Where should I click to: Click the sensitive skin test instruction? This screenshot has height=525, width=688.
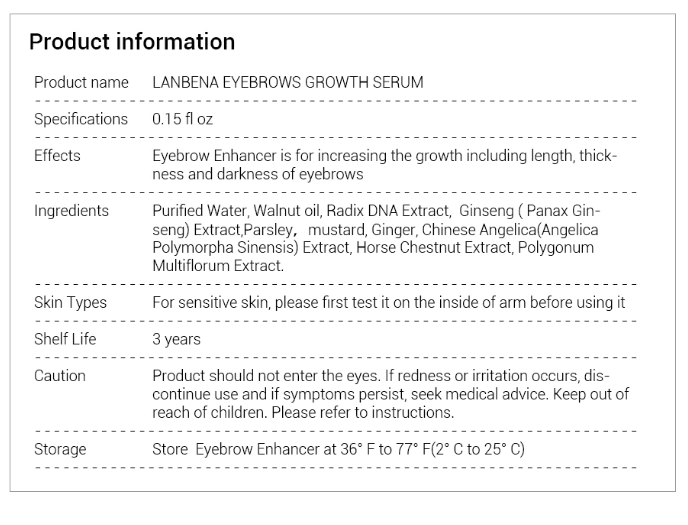pyautogui.click(x=389, y=303)
